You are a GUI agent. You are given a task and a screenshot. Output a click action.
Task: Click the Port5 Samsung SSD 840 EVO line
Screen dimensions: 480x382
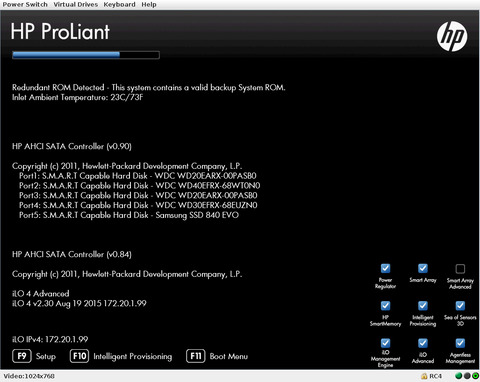click(129, 215)
